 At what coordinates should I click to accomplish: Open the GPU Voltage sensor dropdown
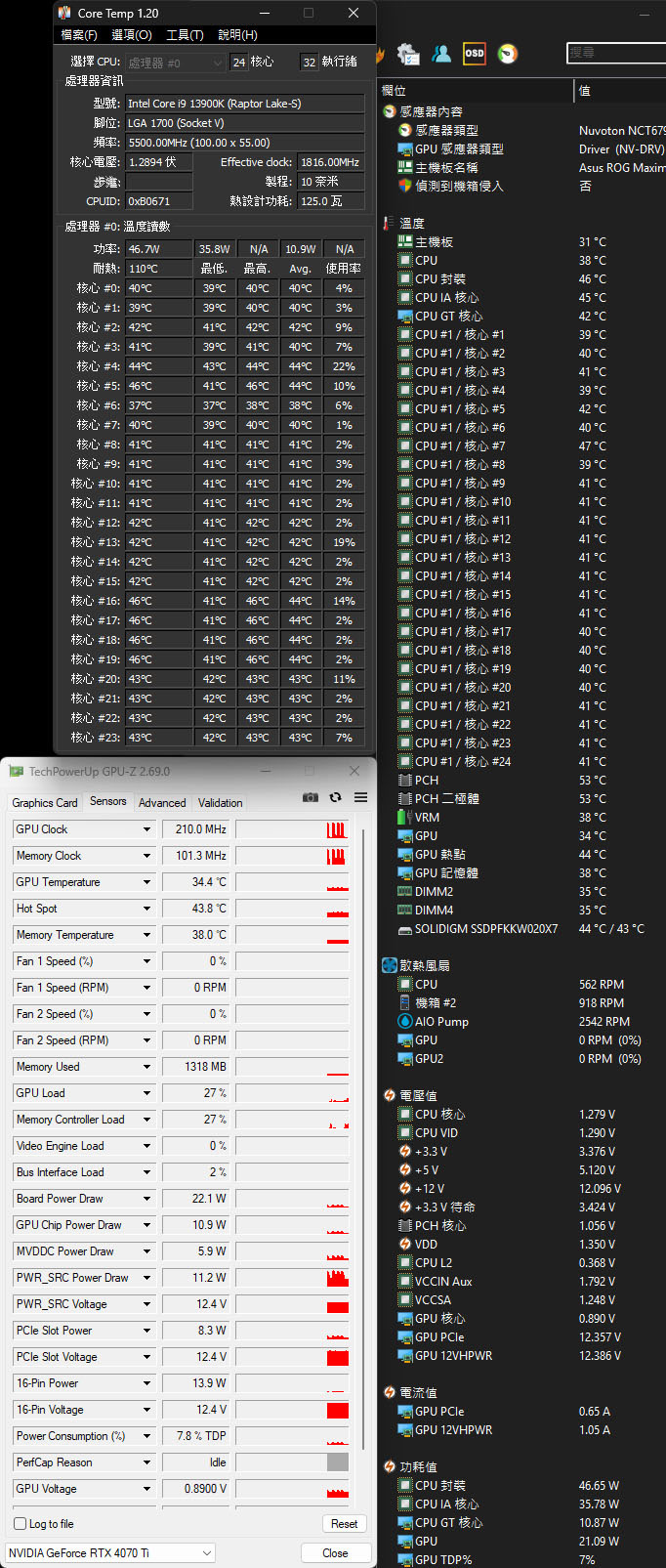(146, 1489)
